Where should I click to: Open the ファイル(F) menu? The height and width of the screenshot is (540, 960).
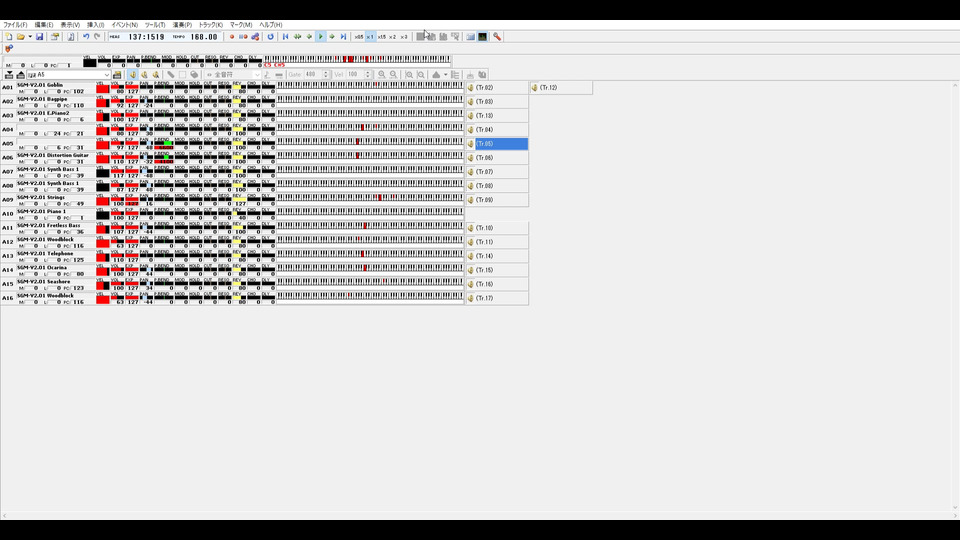(15, 25)
